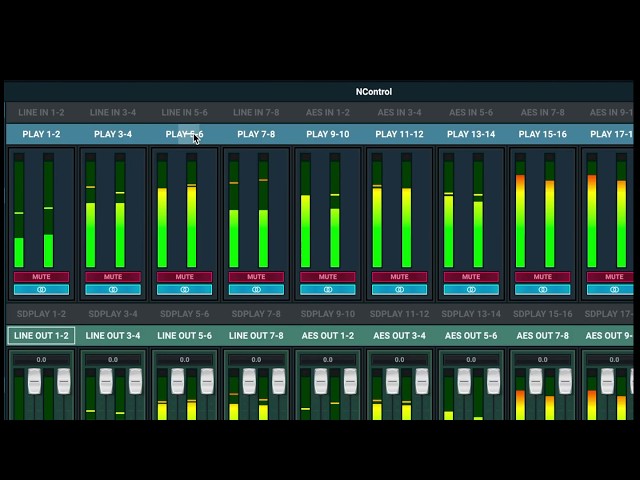640x480 pixels.
Task: Click gain value field of AES OUT 5-6
Action: [471, 360]
